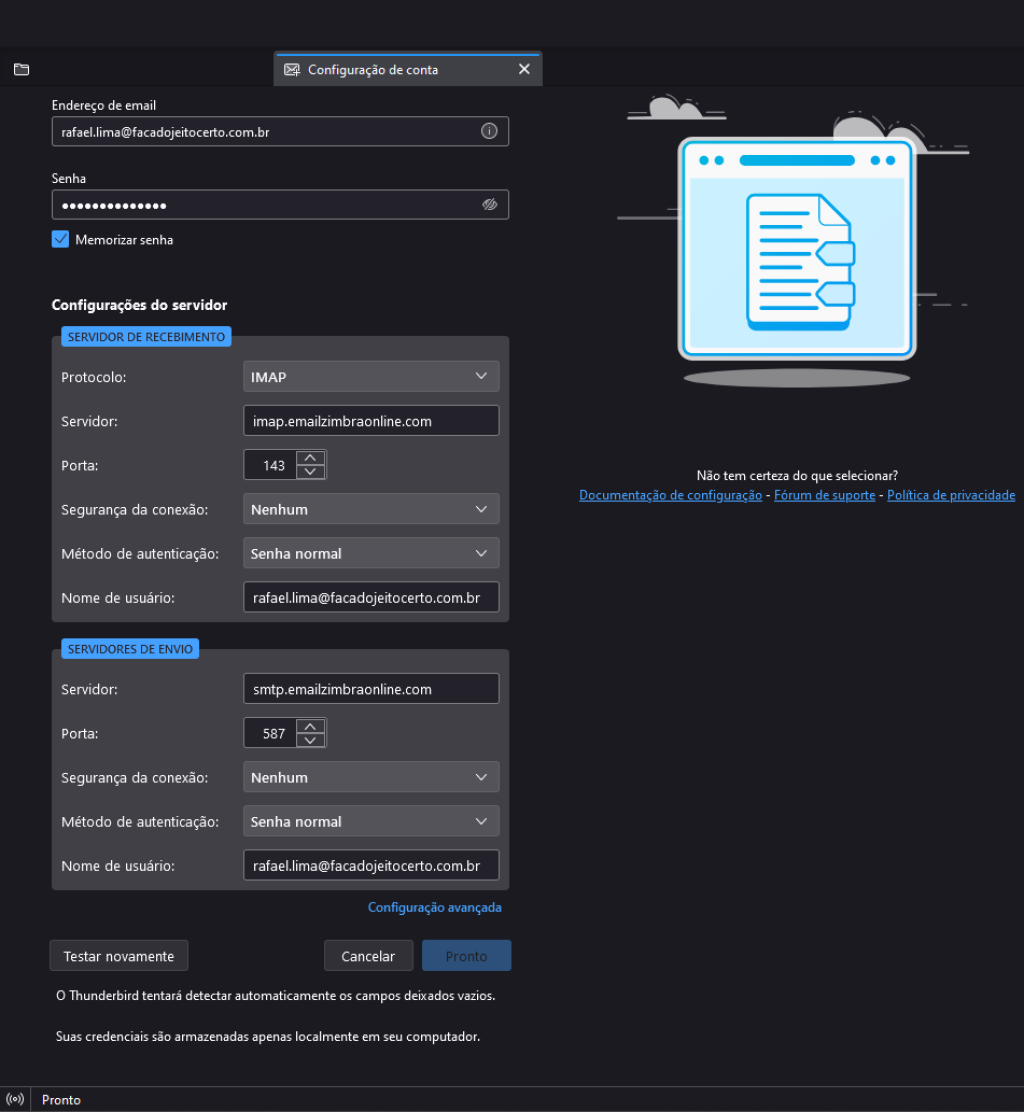This screenshot has width=1024, height=1112.
Task: Close the Configuração de conta tab
Action: pos(524,69)
